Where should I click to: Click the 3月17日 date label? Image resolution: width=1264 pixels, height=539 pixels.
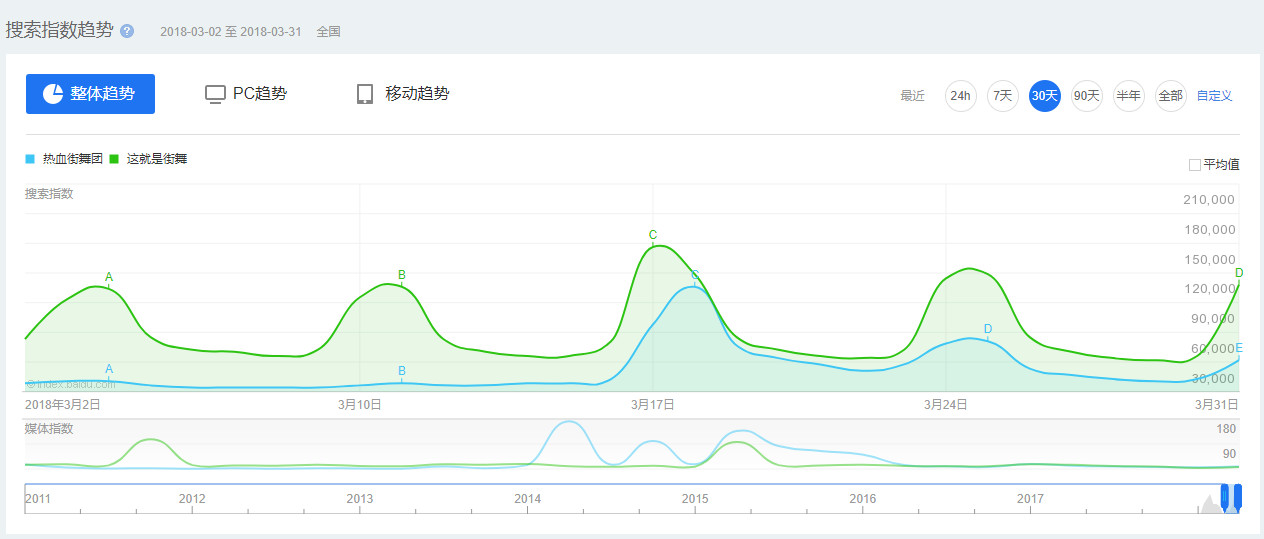[652, 405]
